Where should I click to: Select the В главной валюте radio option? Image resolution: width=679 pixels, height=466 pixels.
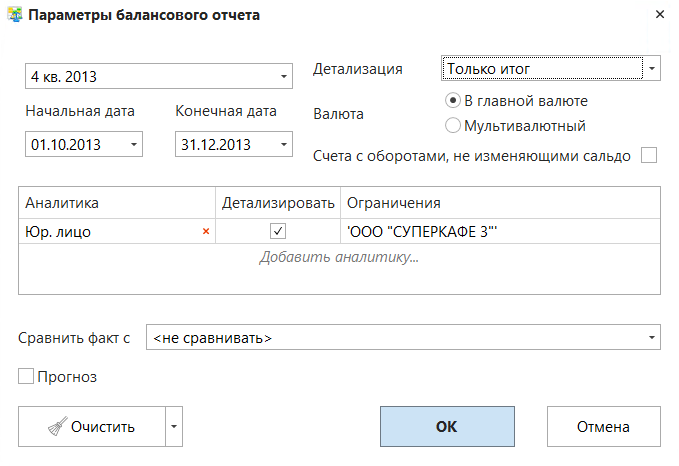(452, 101)
